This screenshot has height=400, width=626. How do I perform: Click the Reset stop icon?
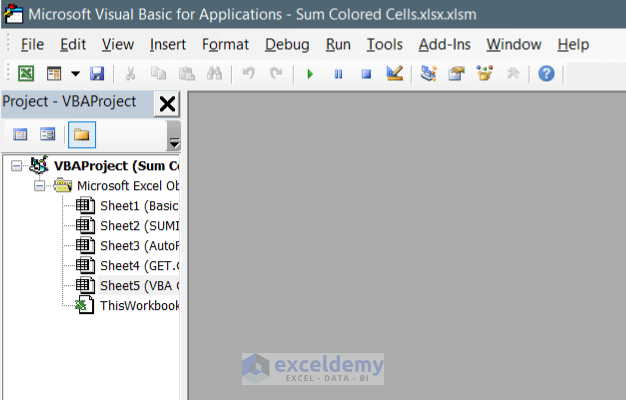pos(366,74)
